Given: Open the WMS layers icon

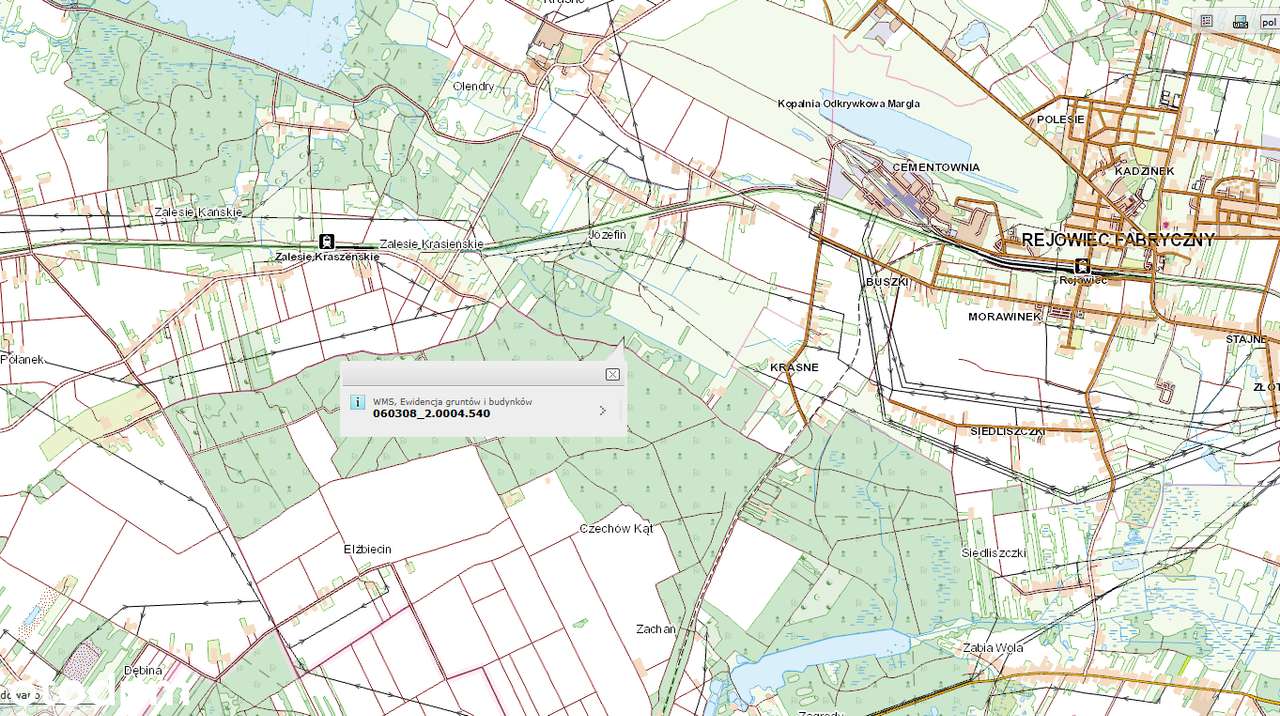Looking at the screenshot, I should click(1240, 21).
